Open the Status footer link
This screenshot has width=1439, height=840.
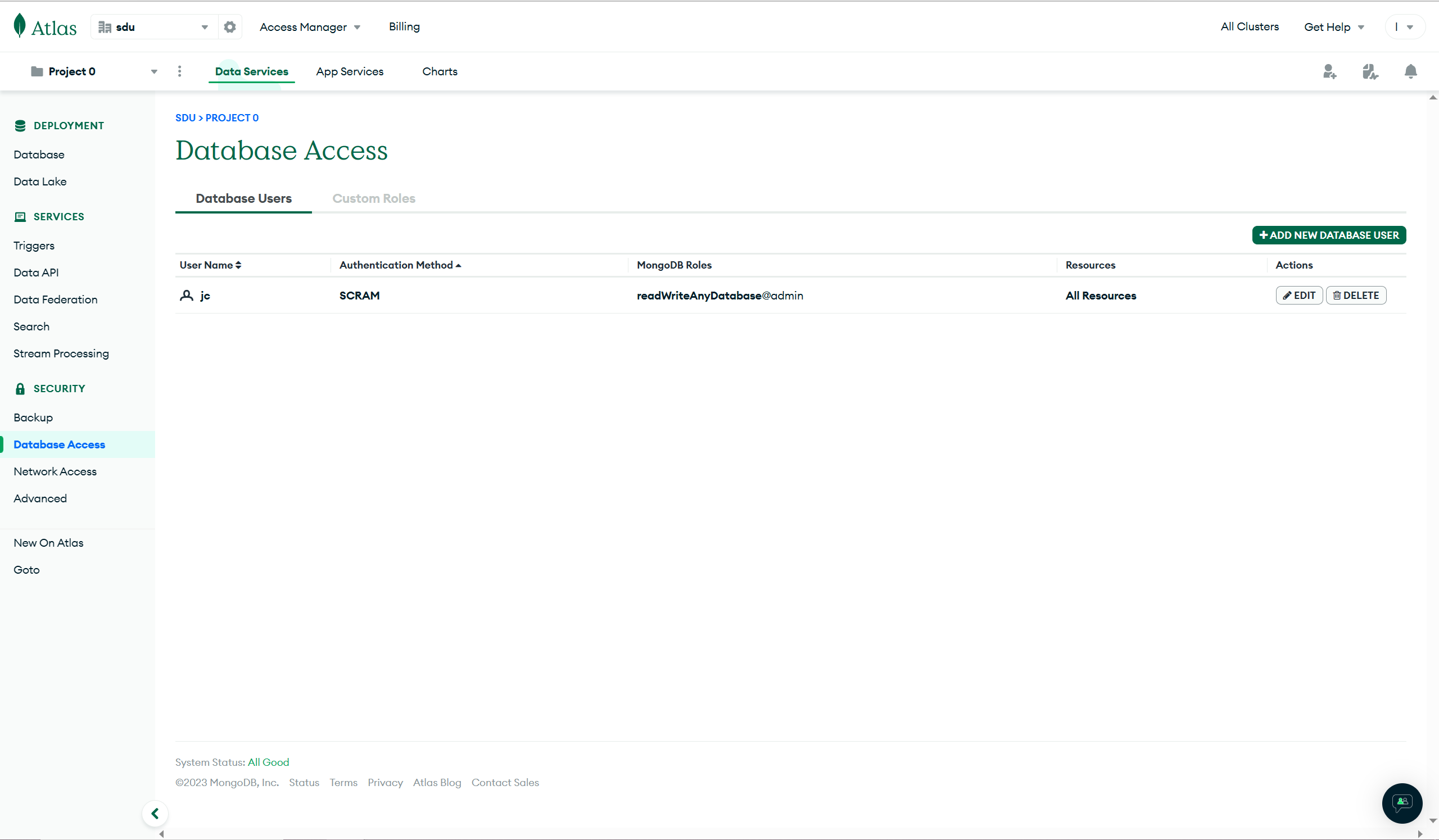pyautogui.click(x=304, y=782)
